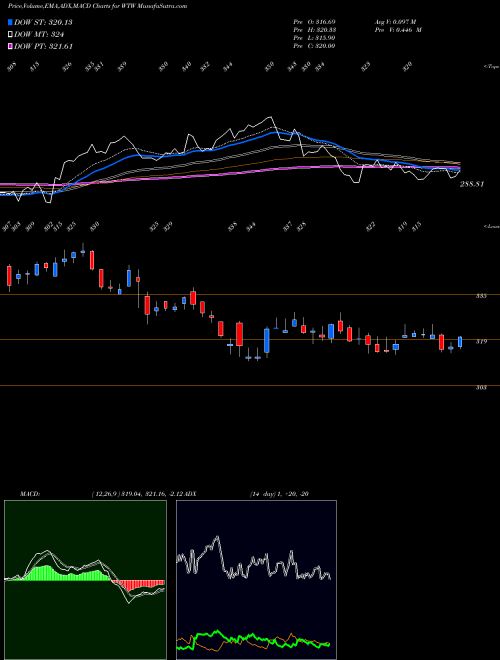This screenshot has width=500, height=660.
Task: Click the previous high value 320.33
Action: click(325, 30)
